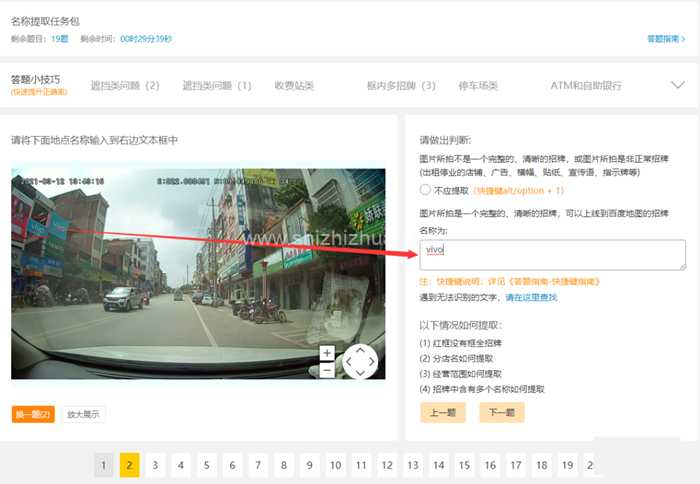
Task: Go to question 16 in pagination
Action: pyautogui.click(x=490, y=465)
